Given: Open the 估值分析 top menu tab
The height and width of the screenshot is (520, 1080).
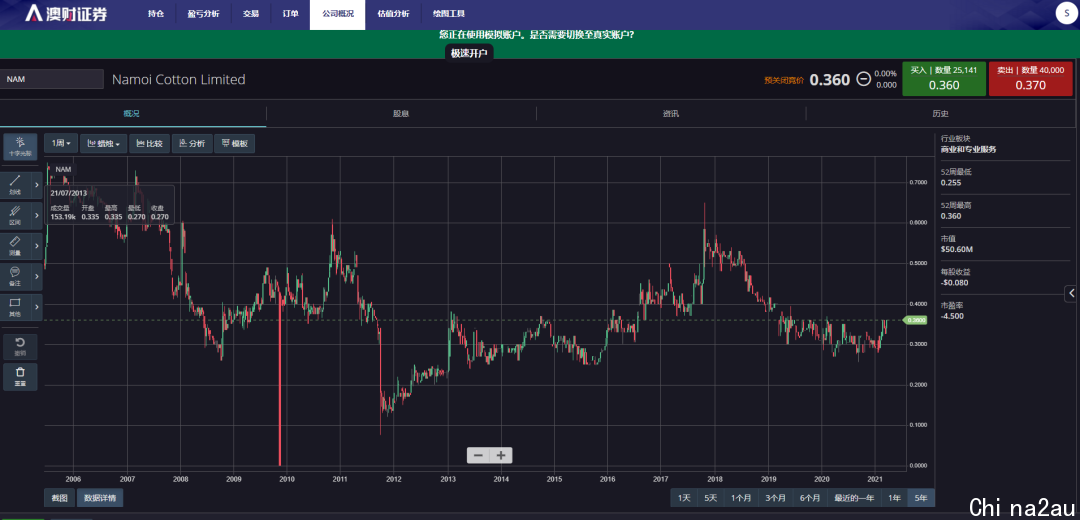Looking at the screenshot, I should tap(393, 14).
